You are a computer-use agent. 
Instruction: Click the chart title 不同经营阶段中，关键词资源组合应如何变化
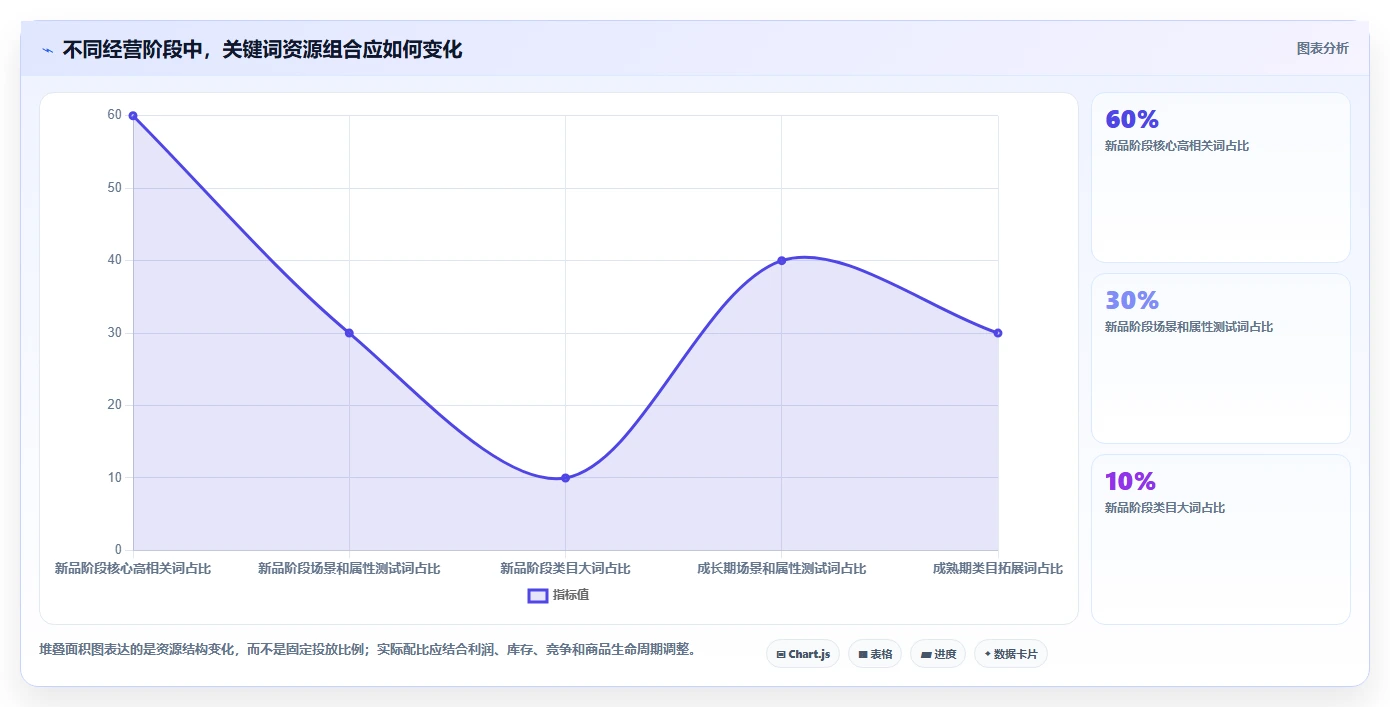coord(262,49)
